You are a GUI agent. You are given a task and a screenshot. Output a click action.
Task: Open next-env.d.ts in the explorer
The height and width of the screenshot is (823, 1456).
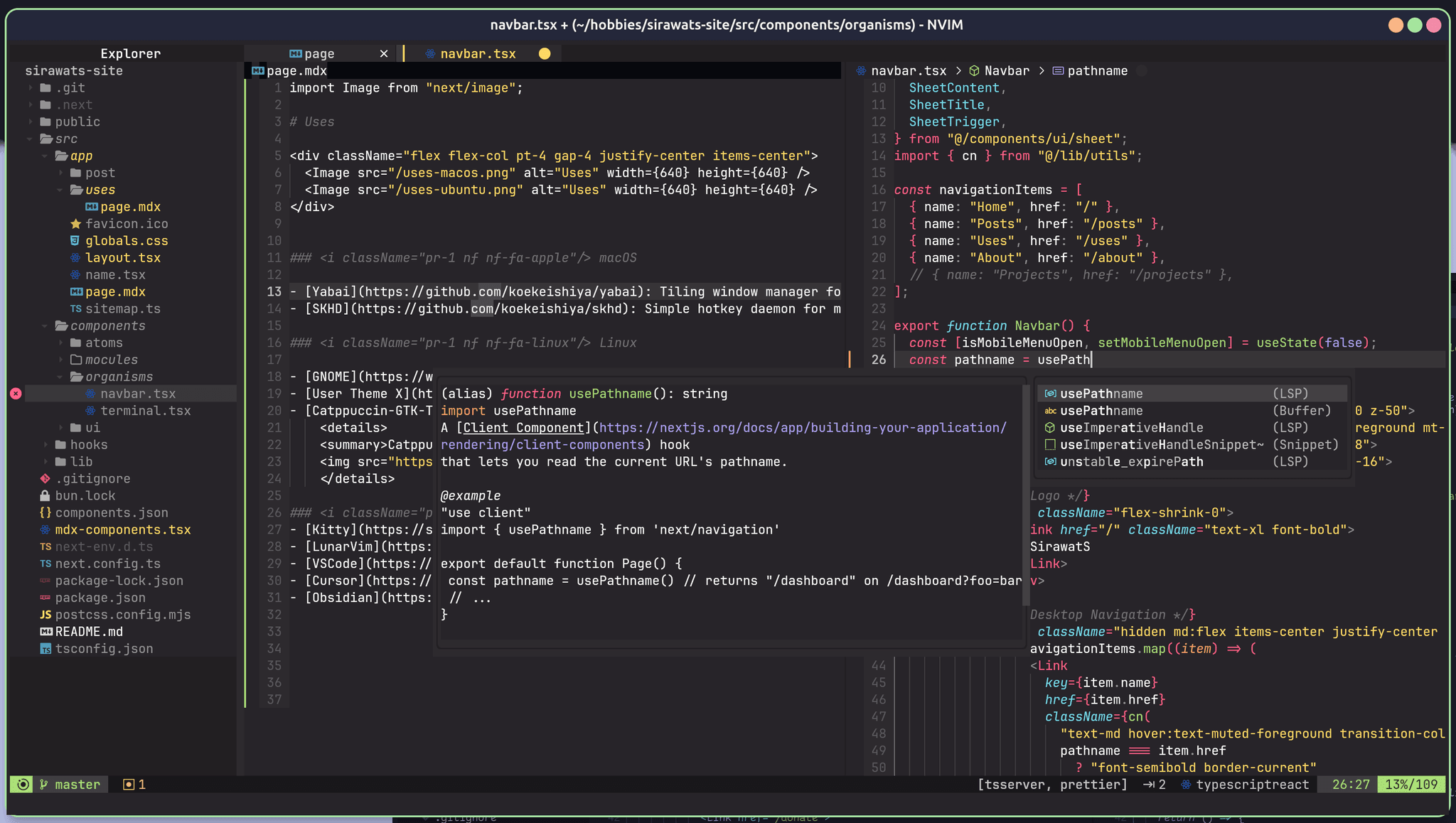coord(104,547)
